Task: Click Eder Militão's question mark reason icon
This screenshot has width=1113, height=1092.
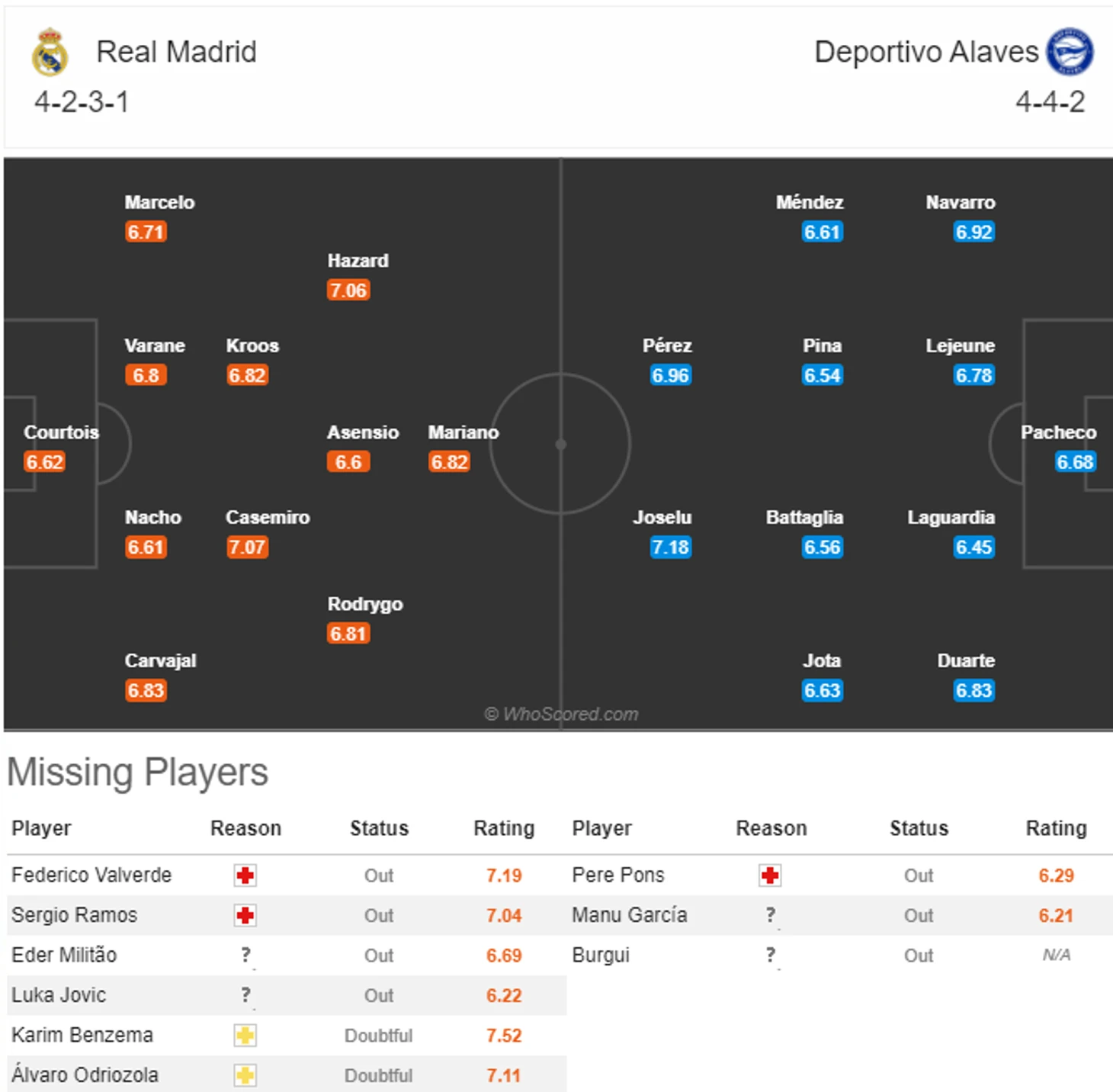Action: point(245,955)
